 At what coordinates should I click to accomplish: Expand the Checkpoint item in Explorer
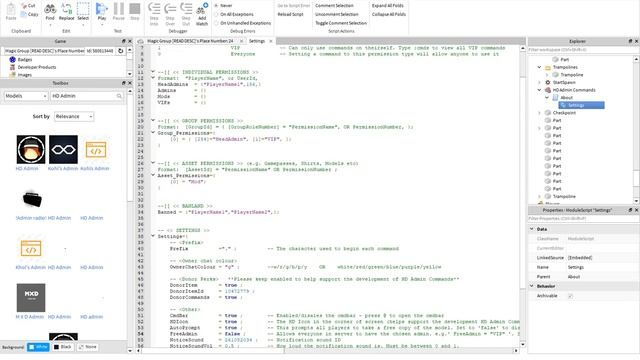[539, 113]
